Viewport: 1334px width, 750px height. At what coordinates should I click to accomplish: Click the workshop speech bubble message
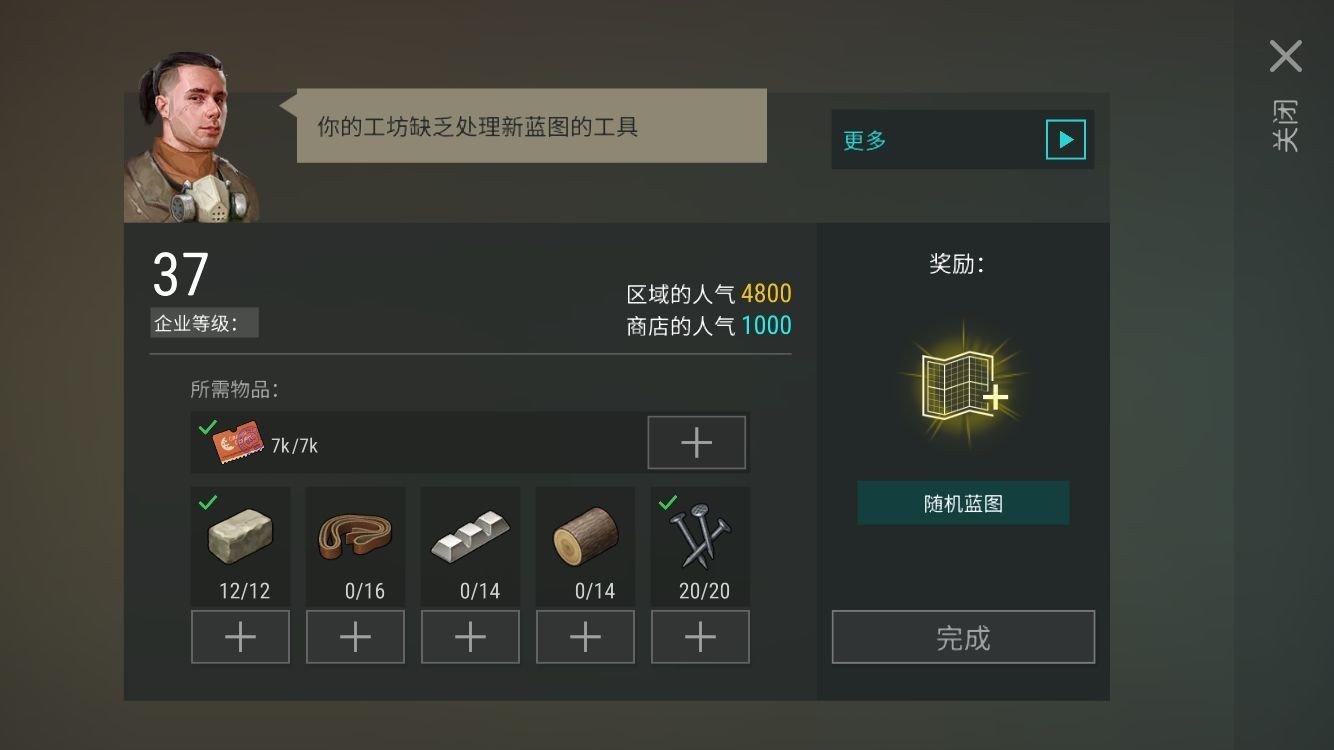(532, 126)
